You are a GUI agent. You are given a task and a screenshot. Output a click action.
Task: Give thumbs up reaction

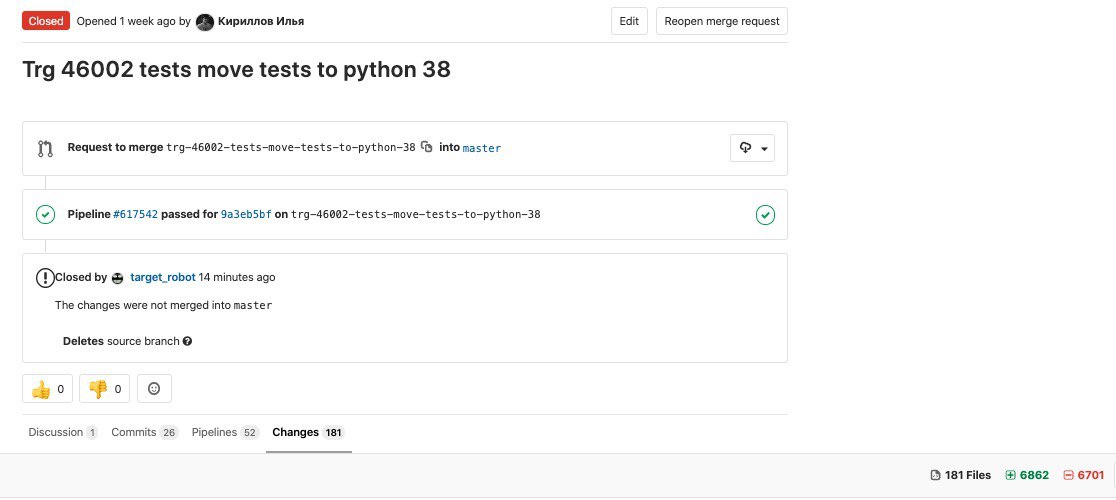pos(48,389)
